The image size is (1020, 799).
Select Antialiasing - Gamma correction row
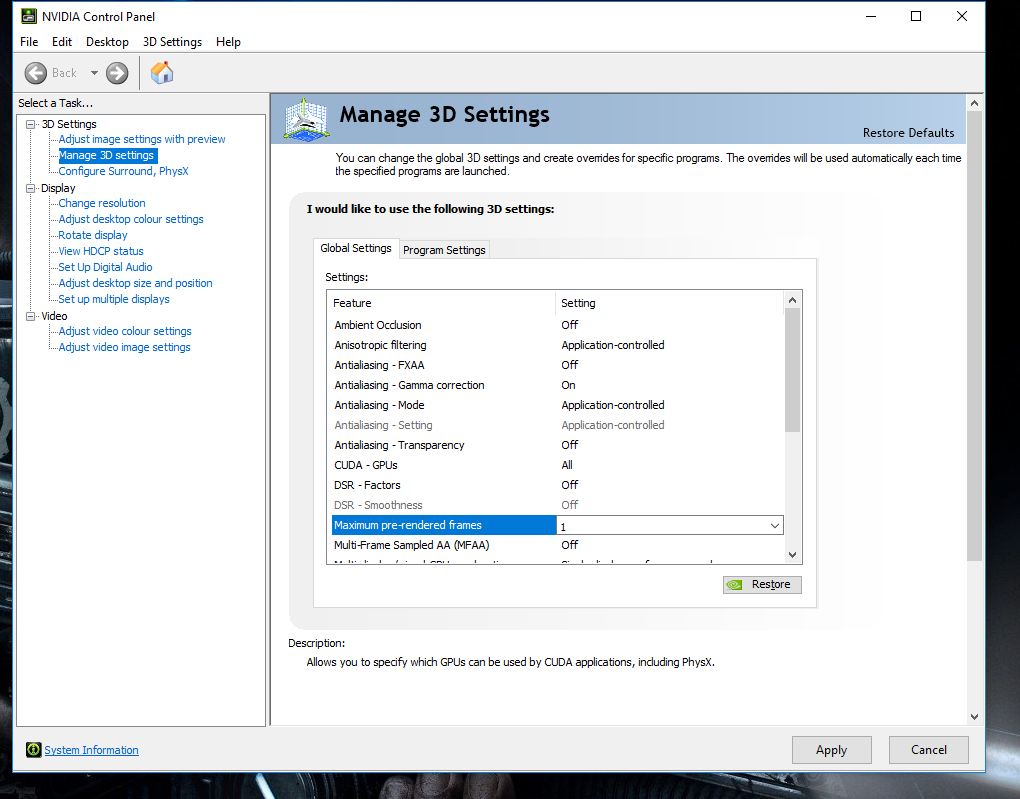(x=557, y=385)
